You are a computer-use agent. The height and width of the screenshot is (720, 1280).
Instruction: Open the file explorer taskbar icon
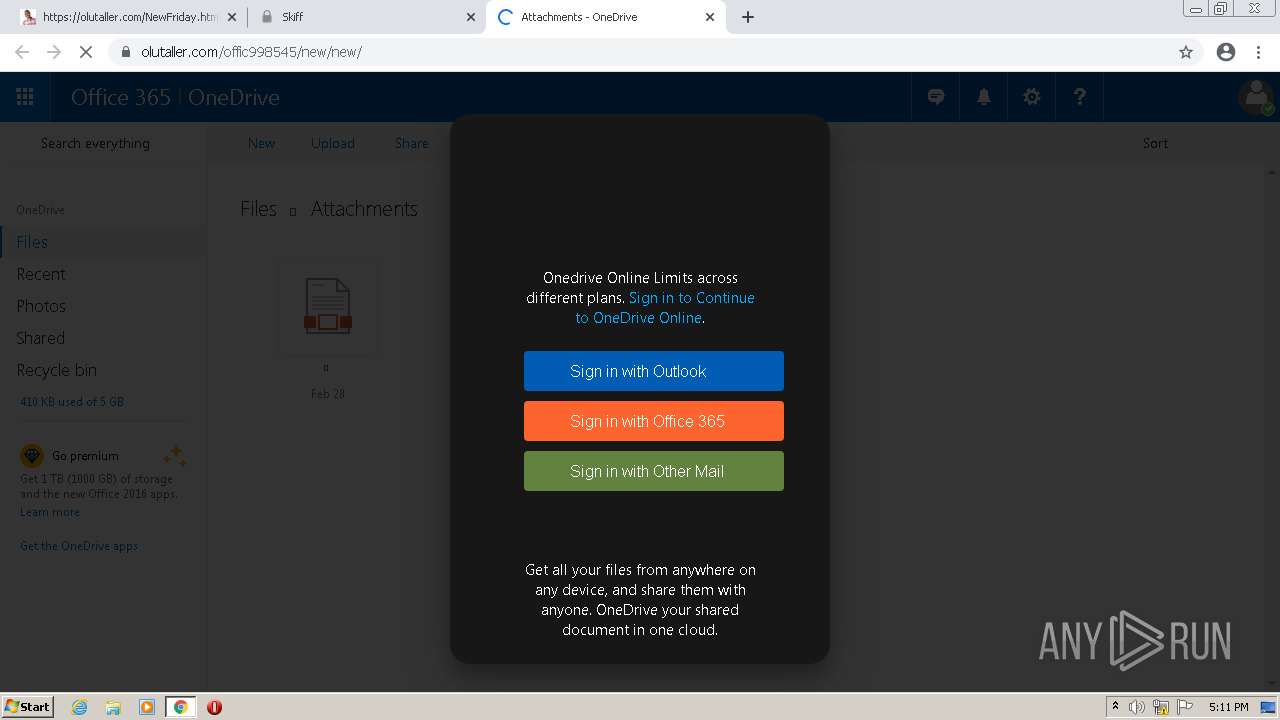113,707
